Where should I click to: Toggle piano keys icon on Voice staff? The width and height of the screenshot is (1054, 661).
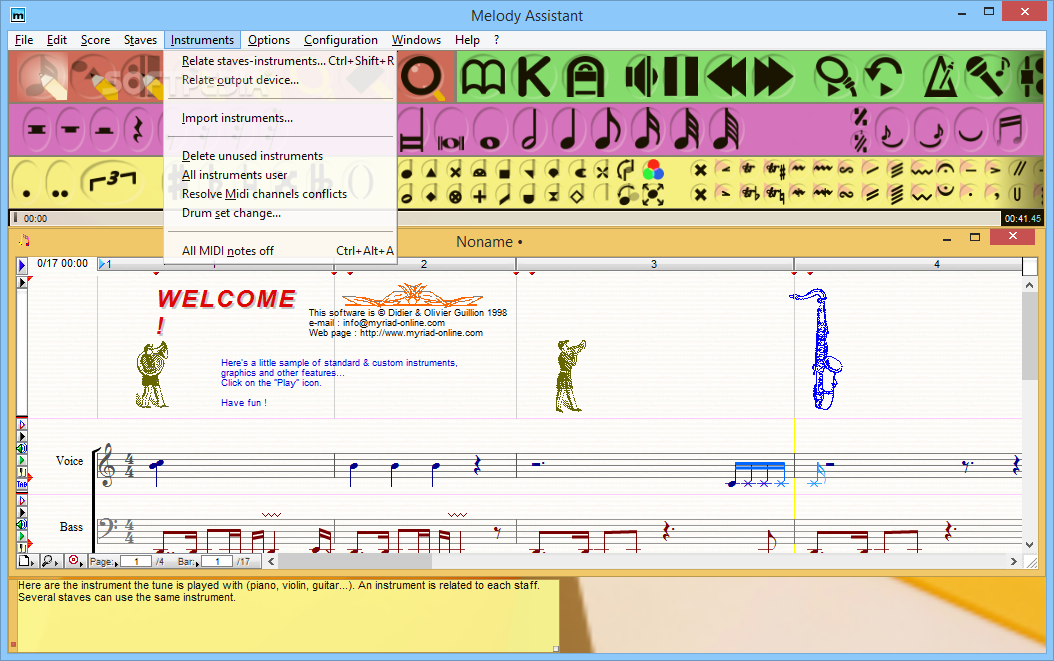click(x=22, y=472)
